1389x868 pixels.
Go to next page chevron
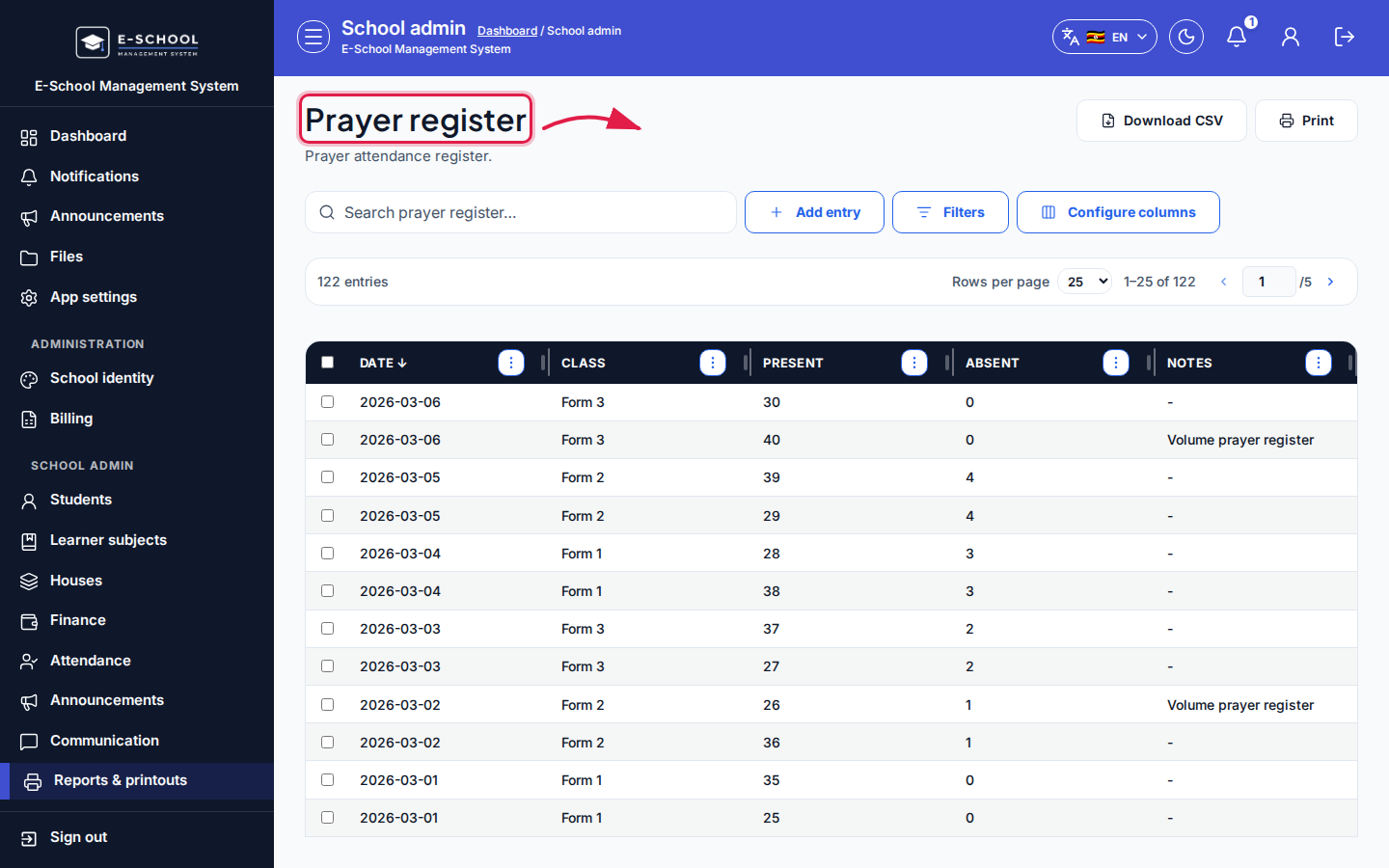tap(1331, 282)
